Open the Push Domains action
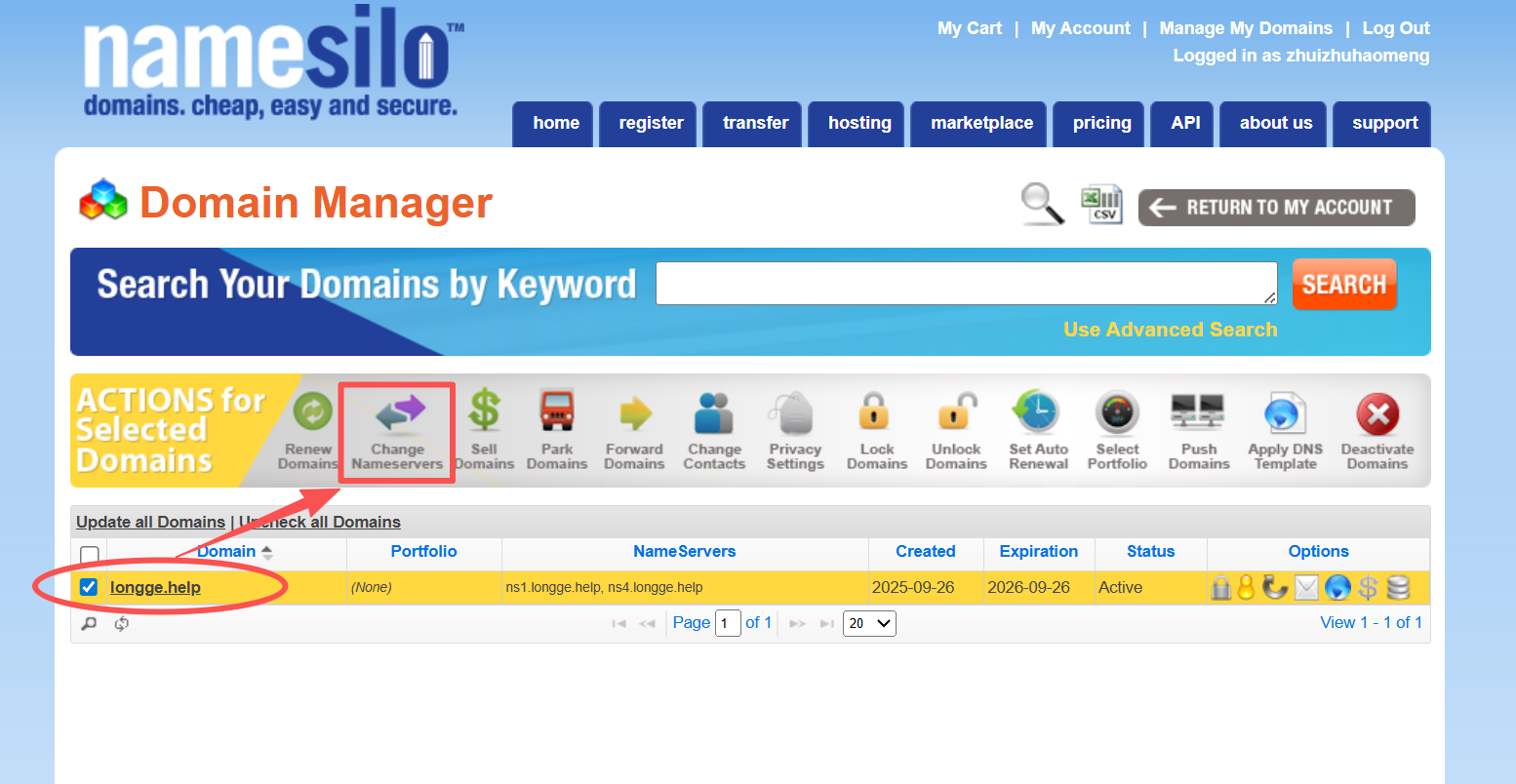1516x784 pixels. tap(1198, 430)
